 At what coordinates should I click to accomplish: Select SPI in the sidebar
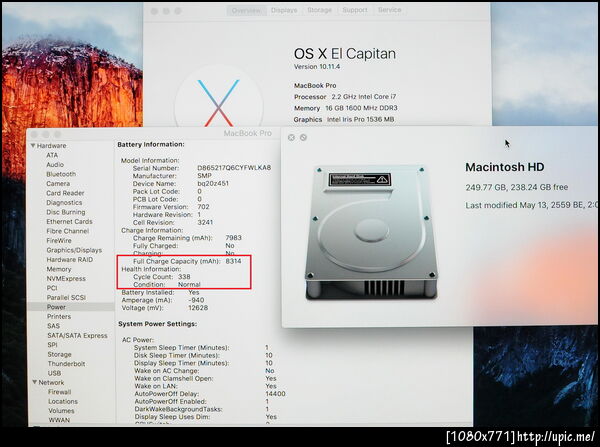point(52,345)
